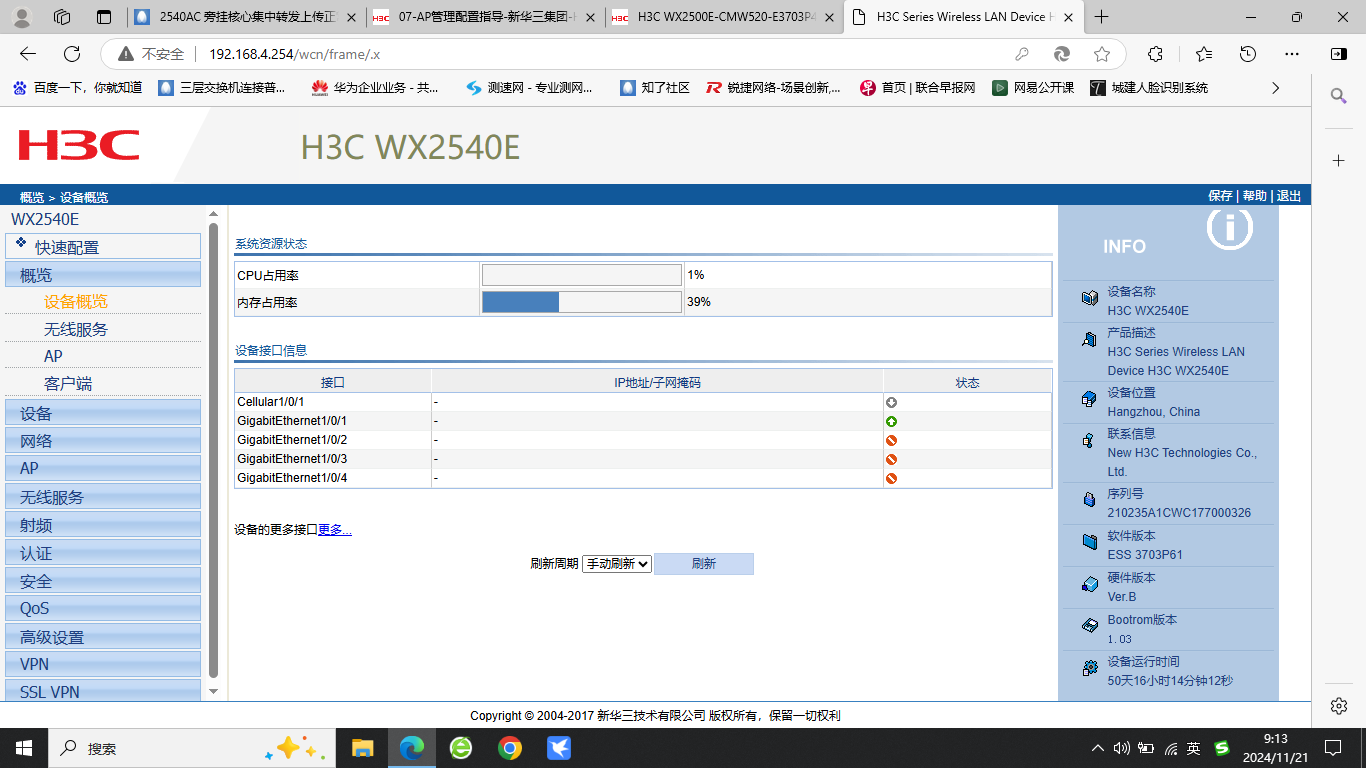1366x768 pixels.
Task: Click the browser address bar URL
Action: point(295,54)
